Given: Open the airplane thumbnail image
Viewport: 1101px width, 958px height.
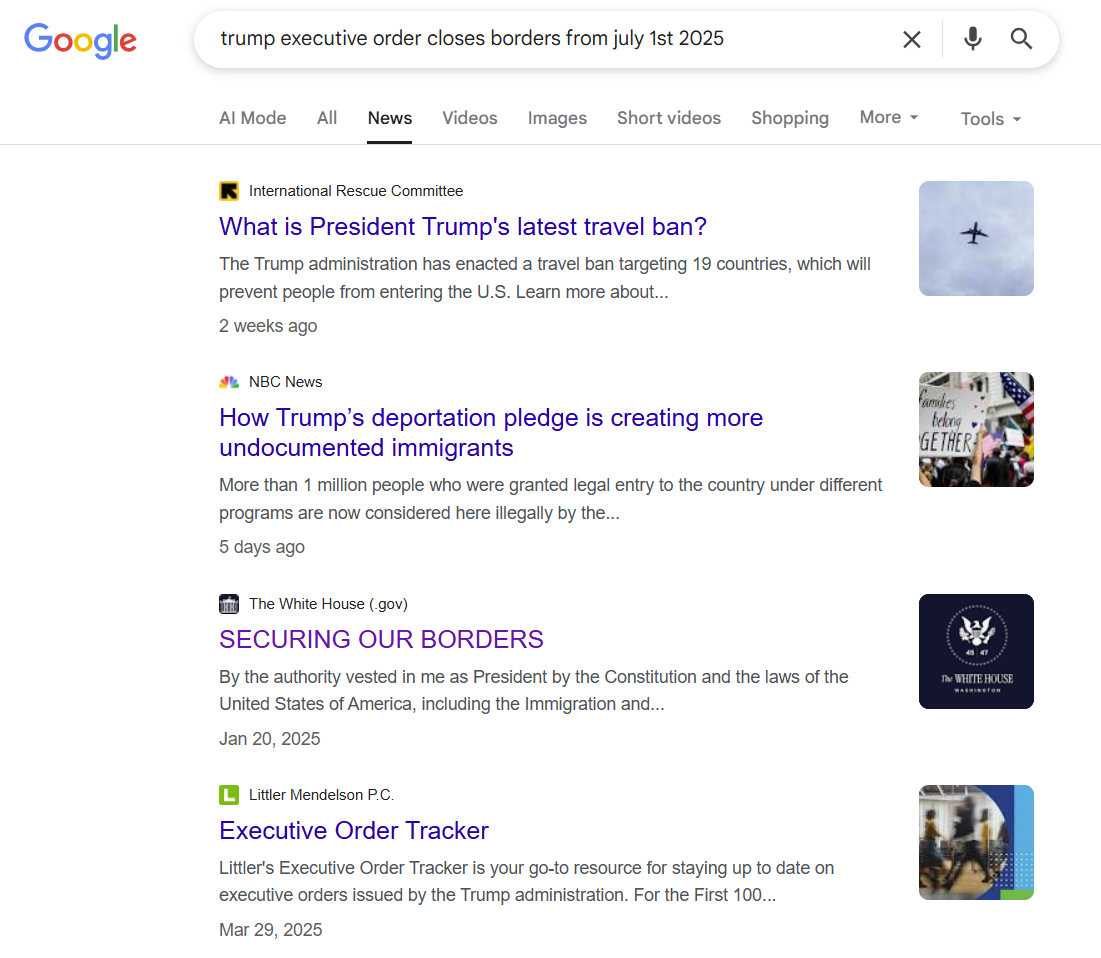Looking at the screenshot, I should click(x=976, y=239).
